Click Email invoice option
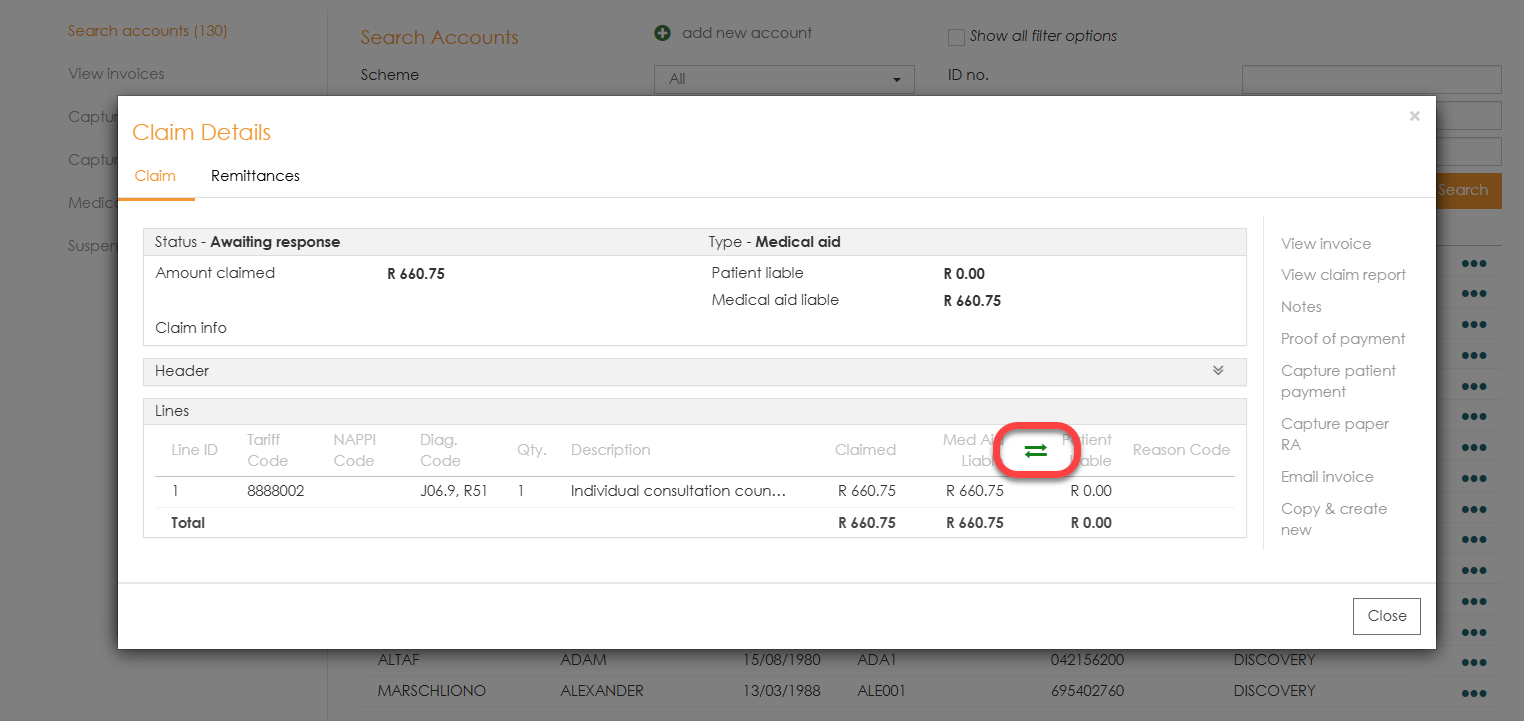The height and width of the screenshot is (721, 1524). pyautogui.click(x=1327, y=477)
